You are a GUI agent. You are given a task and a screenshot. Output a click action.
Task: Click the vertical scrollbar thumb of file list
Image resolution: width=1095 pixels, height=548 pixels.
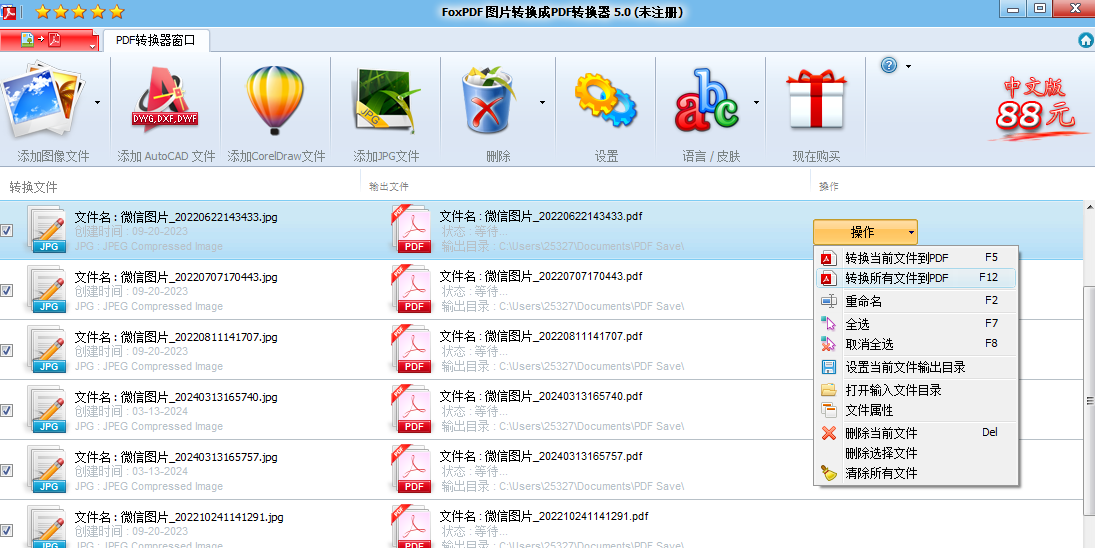1089,400
